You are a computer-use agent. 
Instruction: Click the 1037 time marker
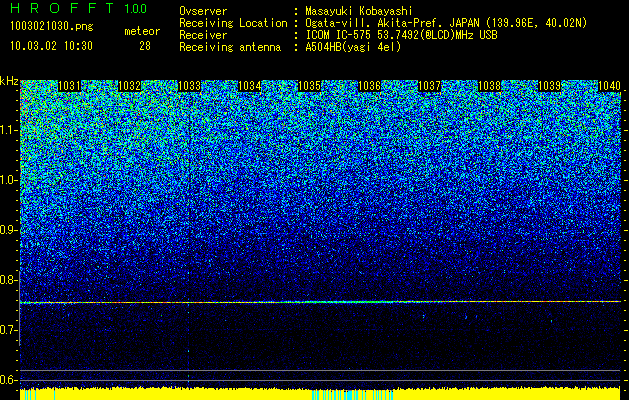tap(430, 86)
